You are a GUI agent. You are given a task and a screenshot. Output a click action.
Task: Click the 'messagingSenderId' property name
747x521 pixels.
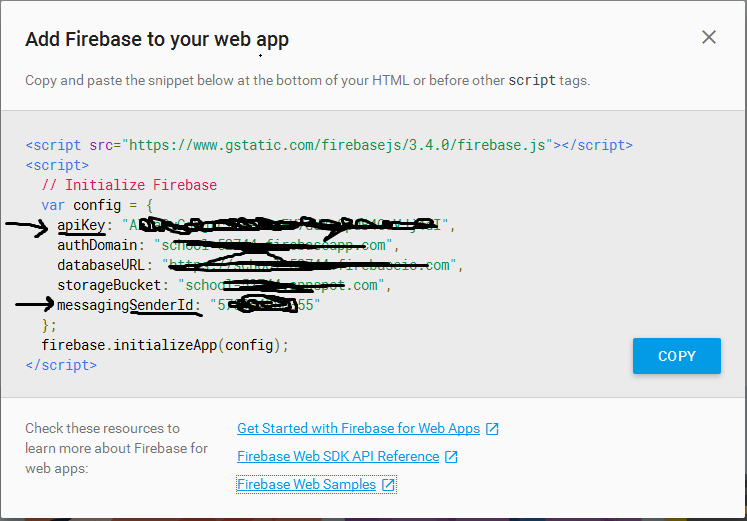125,305
